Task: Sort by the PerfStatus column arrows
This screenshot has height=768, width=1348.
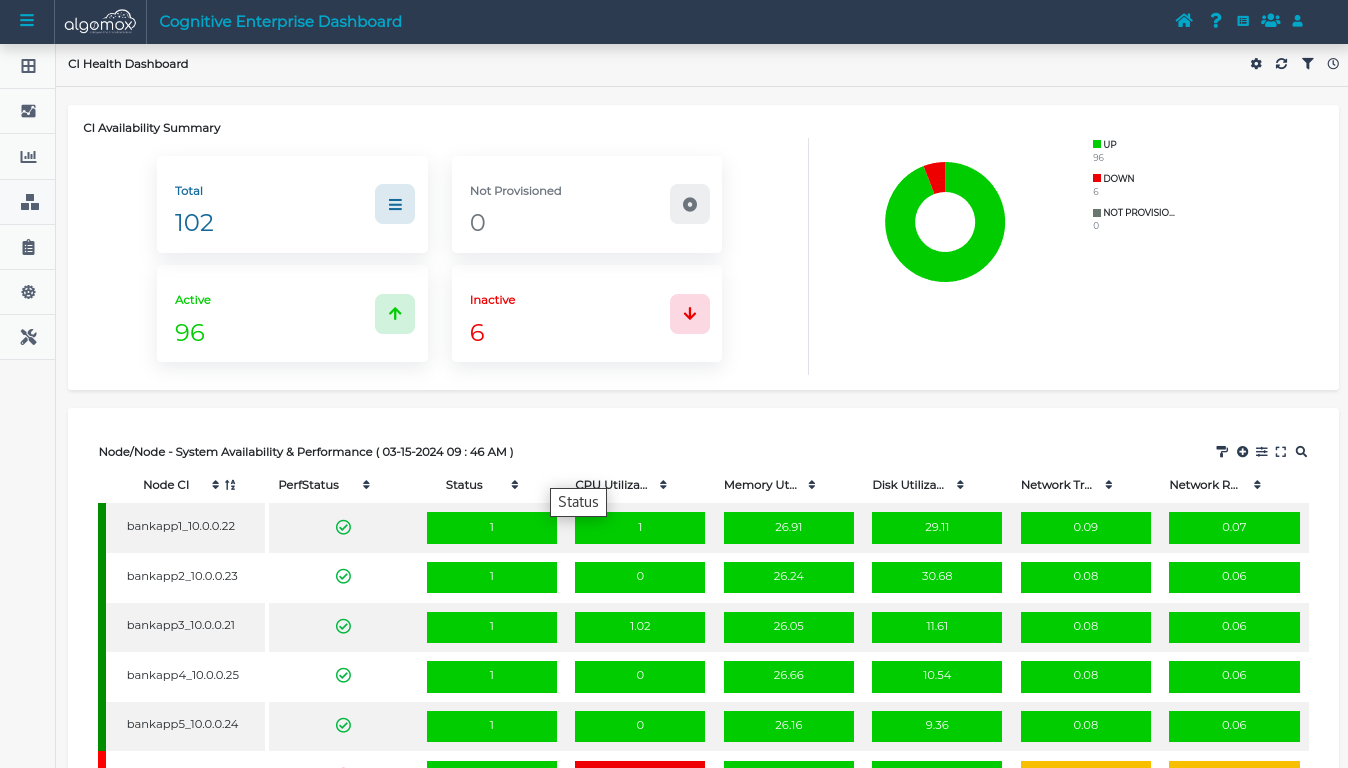Action: (366, 485)
